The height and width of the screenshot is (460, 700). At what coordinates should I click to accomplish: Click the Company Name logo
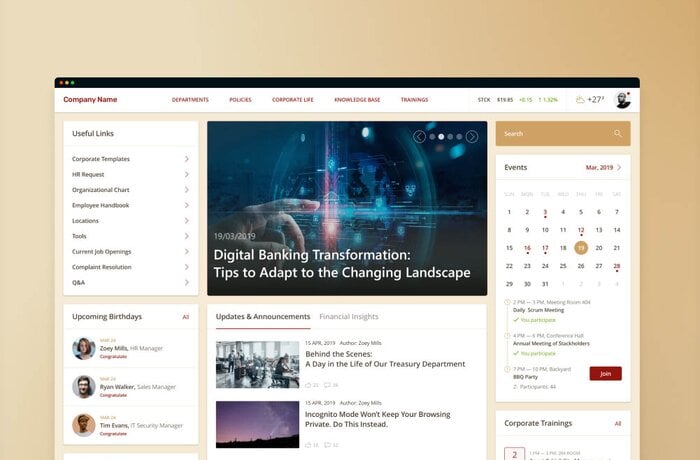click(90, 100)
